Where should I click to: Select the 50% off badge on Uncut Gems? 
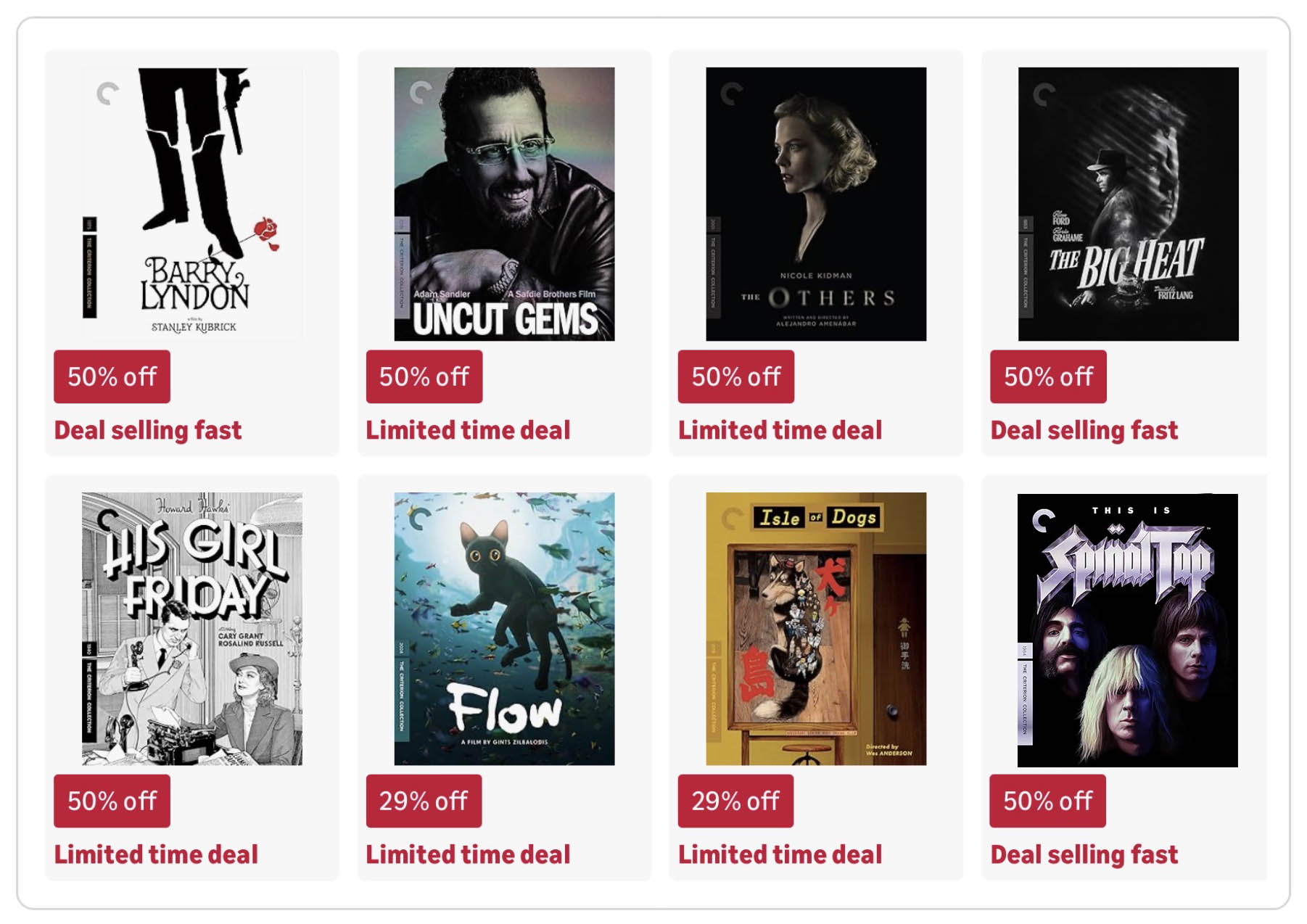[425, 376]
